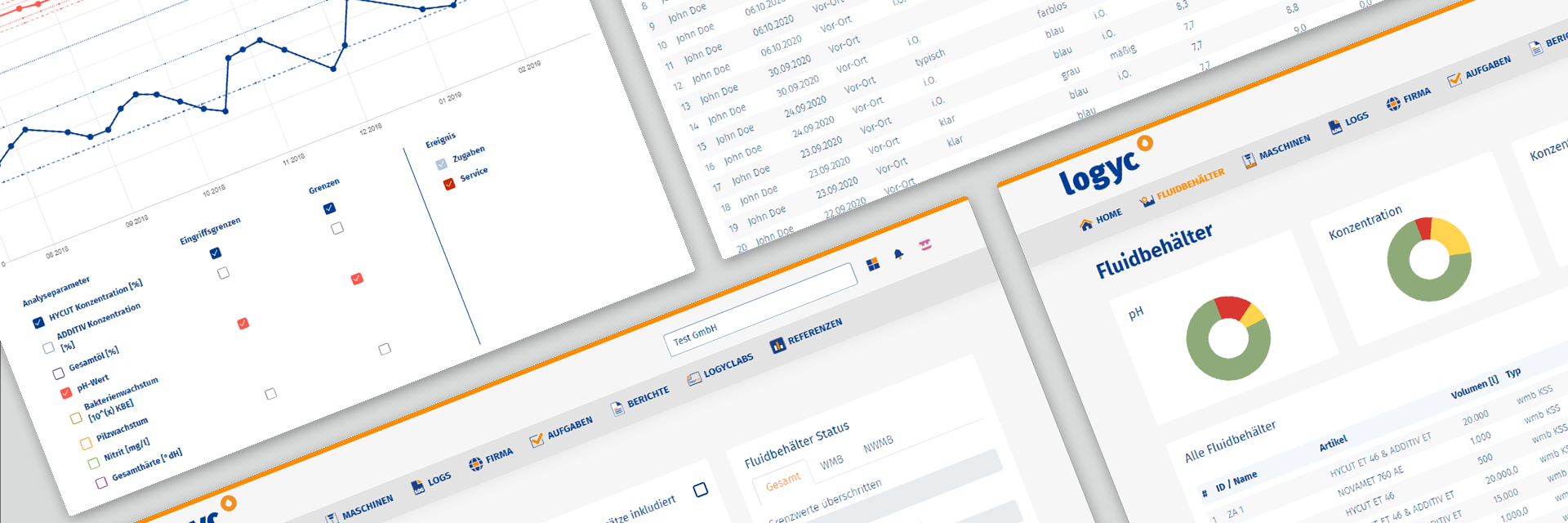This screenshot has height=523, width=1568.
Task: Open LOGS in the Fluidbehälter window navigation
Action: click(1348, 122)
